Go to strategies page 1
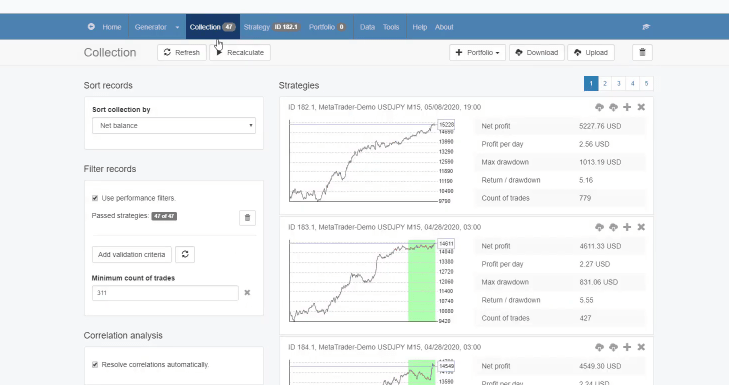This screenshot has height=385, width=729. click(591, 84)
